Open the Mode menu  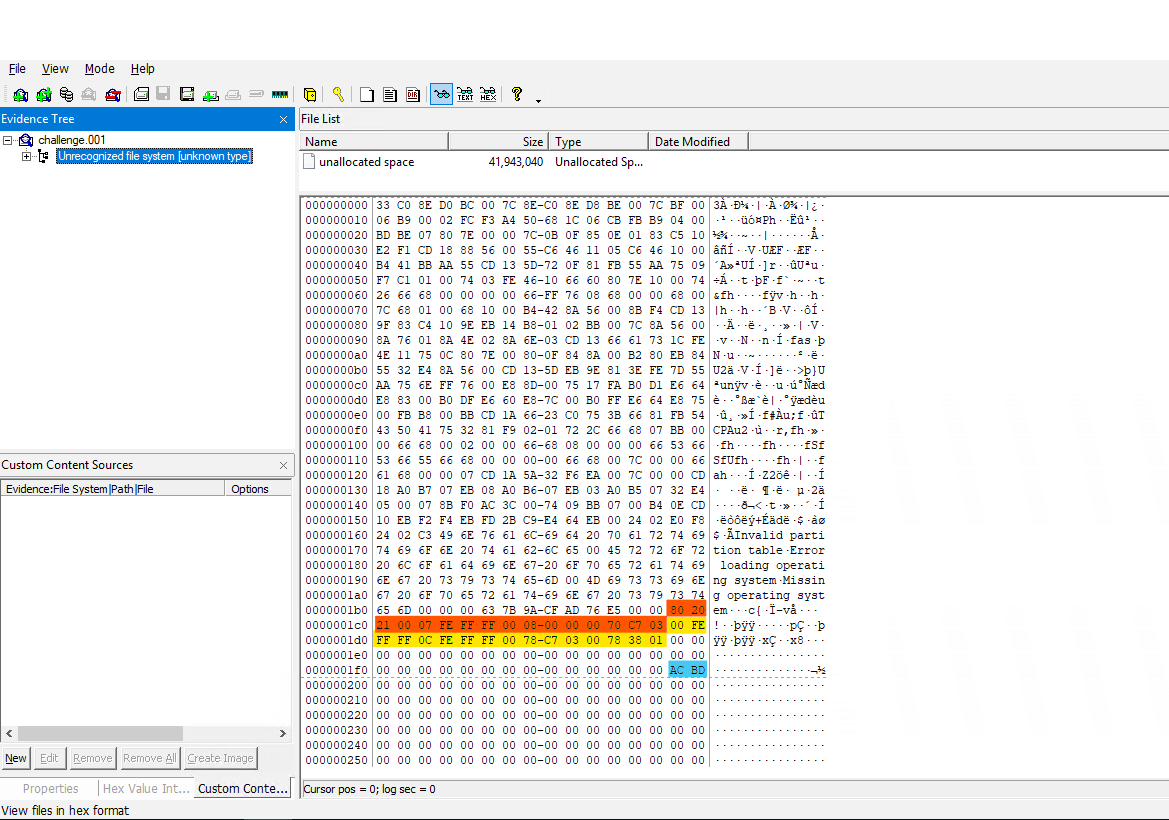click(x=99, y=69)
